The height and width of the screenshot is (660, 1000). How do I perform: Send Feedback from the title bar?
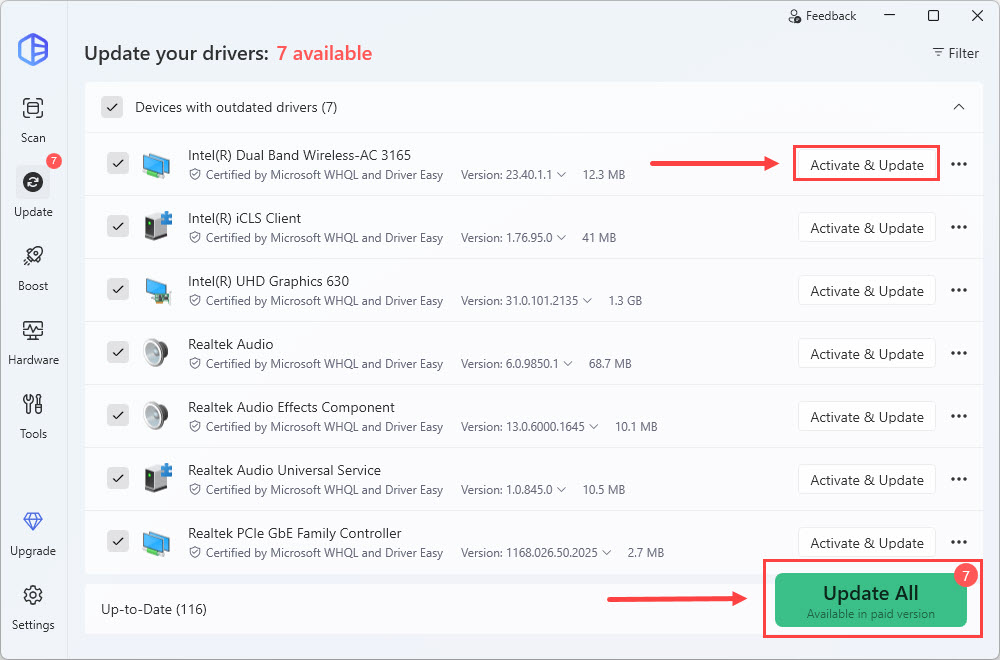pyautogui.click(x=822, y=16)
